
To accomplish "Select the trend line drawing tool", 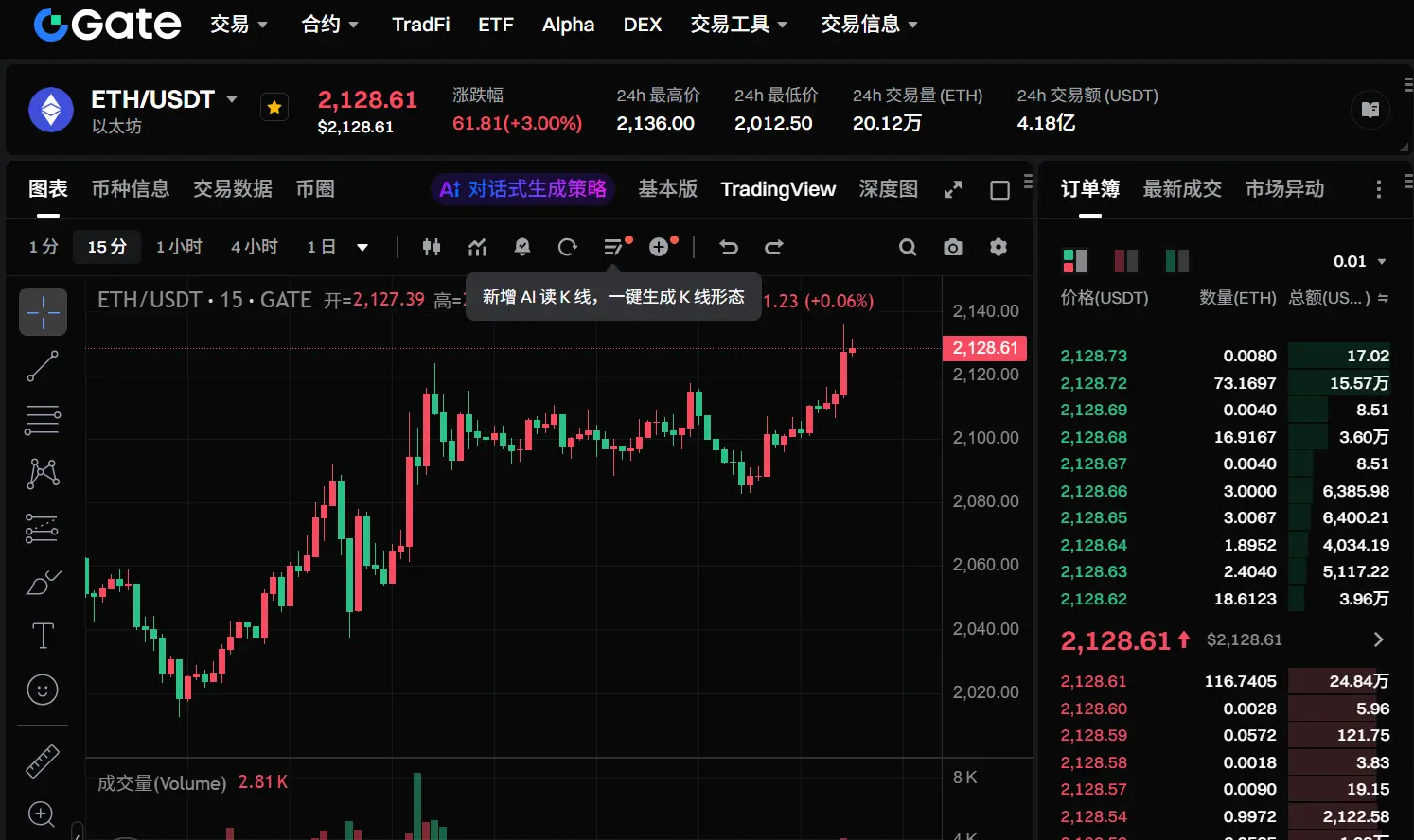I will (x=43, y=366).
